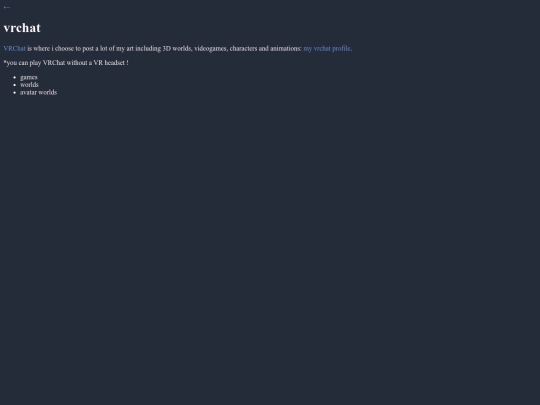Click the note about playing without a VR headset

pos(66,63)
